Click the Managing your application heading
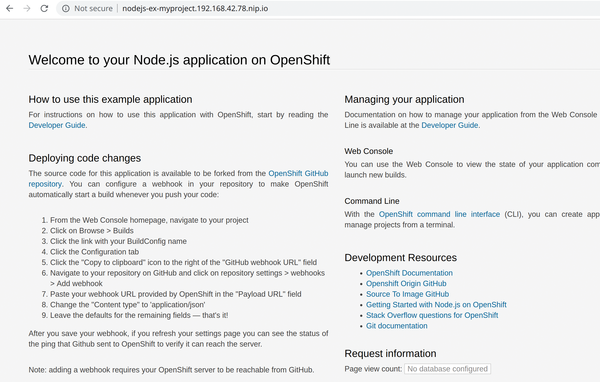The height and width of the screenshot is (382, 600). pyautogui.click(x=404, y=99)
